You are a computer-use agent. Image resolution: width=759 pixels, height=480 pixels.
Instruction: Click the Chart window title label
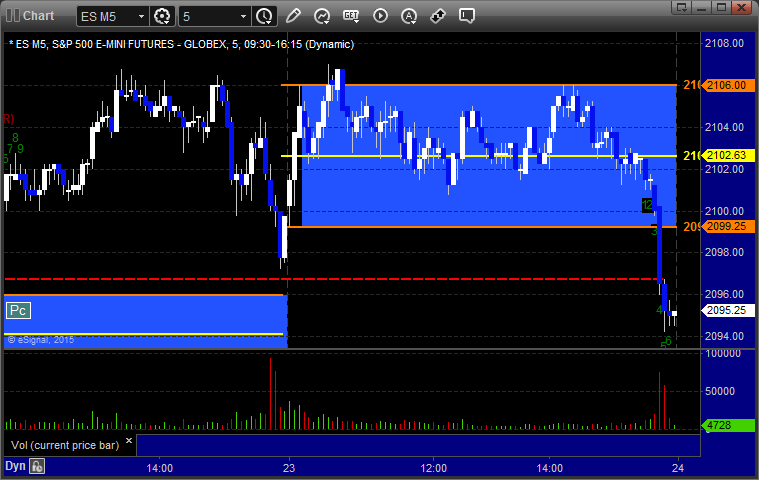coord(39,15)
